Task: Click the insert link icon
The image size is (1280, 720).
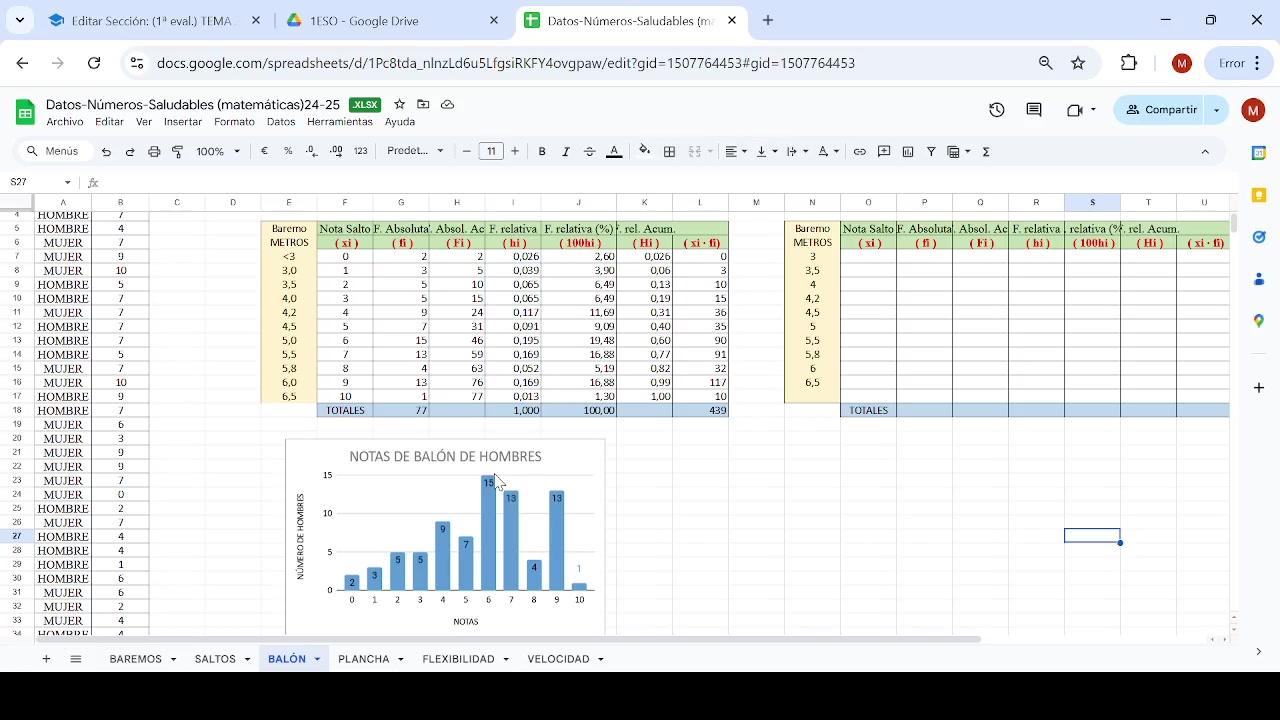Action: pyautogui.click(x=859, y=152)
